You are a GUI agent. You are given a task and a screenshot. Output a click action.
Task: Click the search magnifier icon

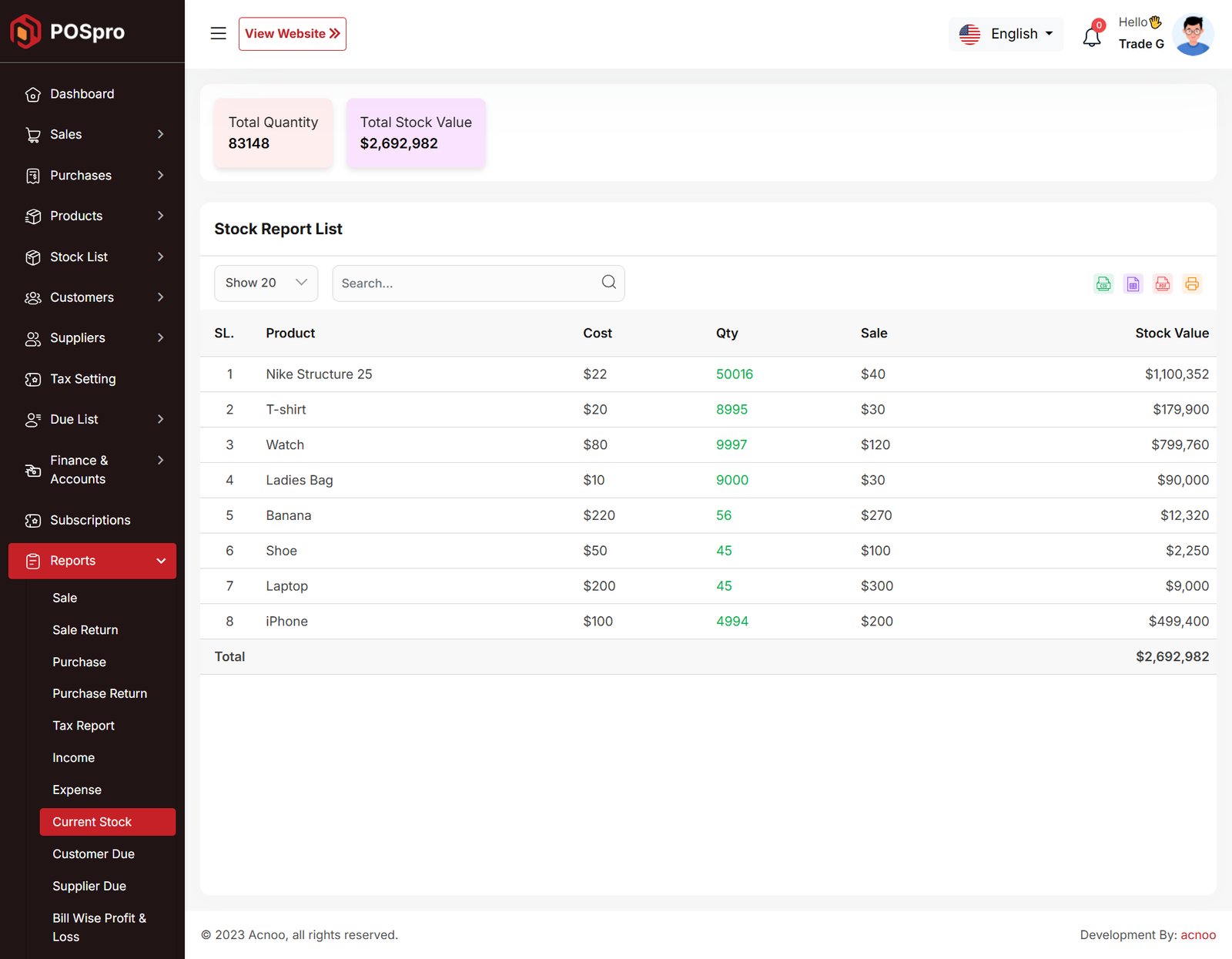pos(608,282)
